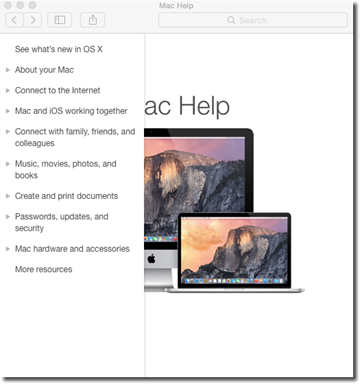Click into the Mac Help search field
This screenshot has width=360, height=384.
point(253,20)
